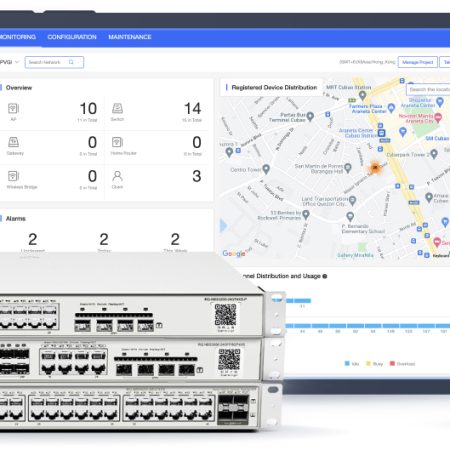Click the MRT Cubao Station map pin

[x=362, y=95]
